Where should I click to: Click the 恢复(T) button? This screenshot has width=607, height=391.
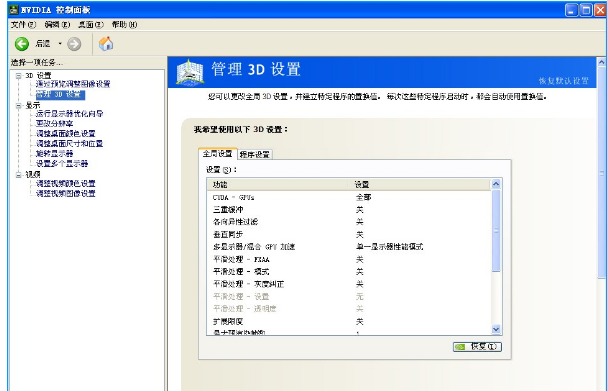[477, 346]
